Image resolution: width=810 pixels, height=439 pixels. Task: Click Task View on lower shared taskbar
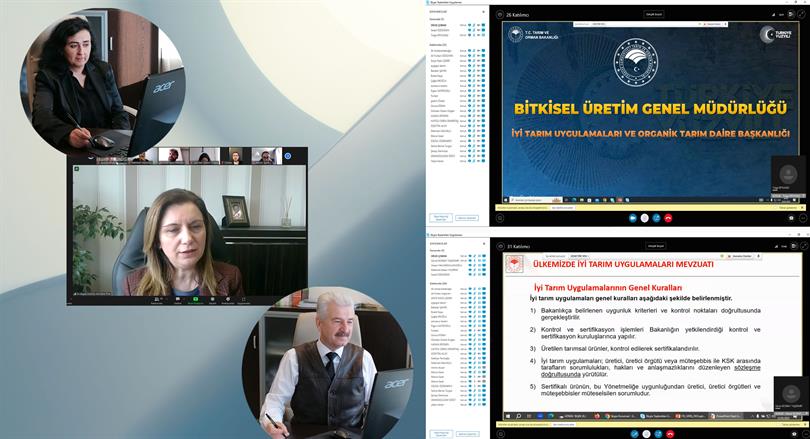(529, 416)
